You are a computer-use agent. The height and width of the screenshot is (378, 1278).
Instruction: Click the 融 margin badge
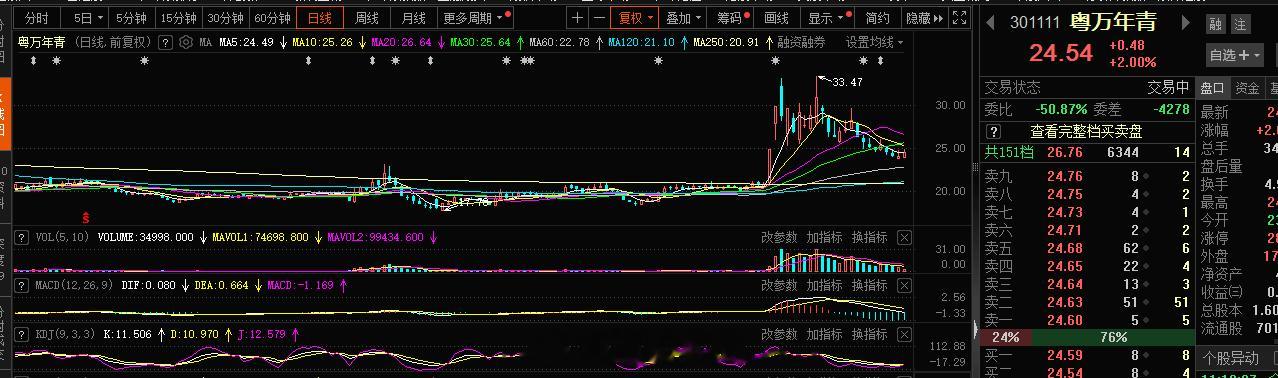point(1216,25)
